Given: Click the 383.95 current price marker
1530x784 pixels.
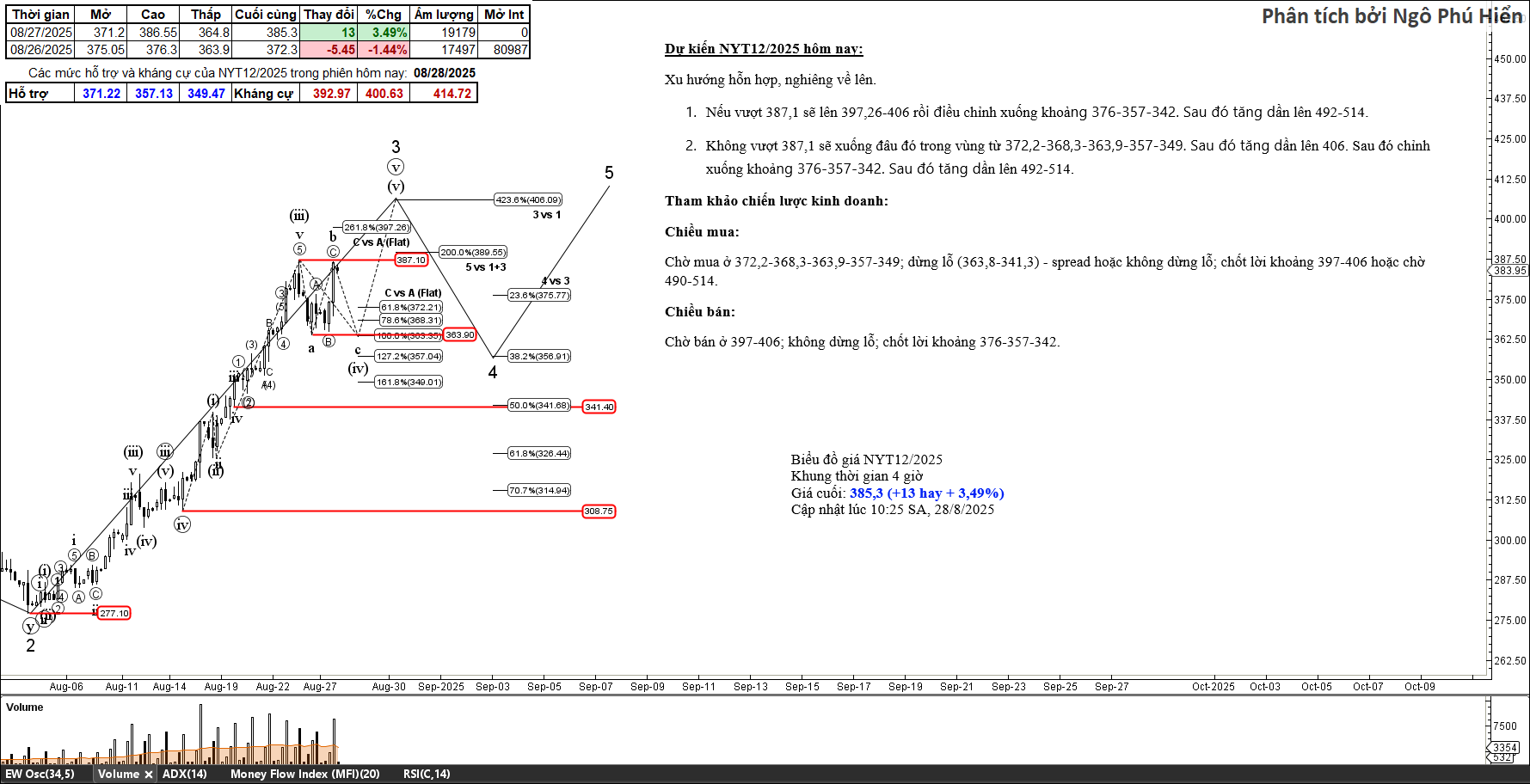Looking at the screenshot, I should tap(1509, 271).
